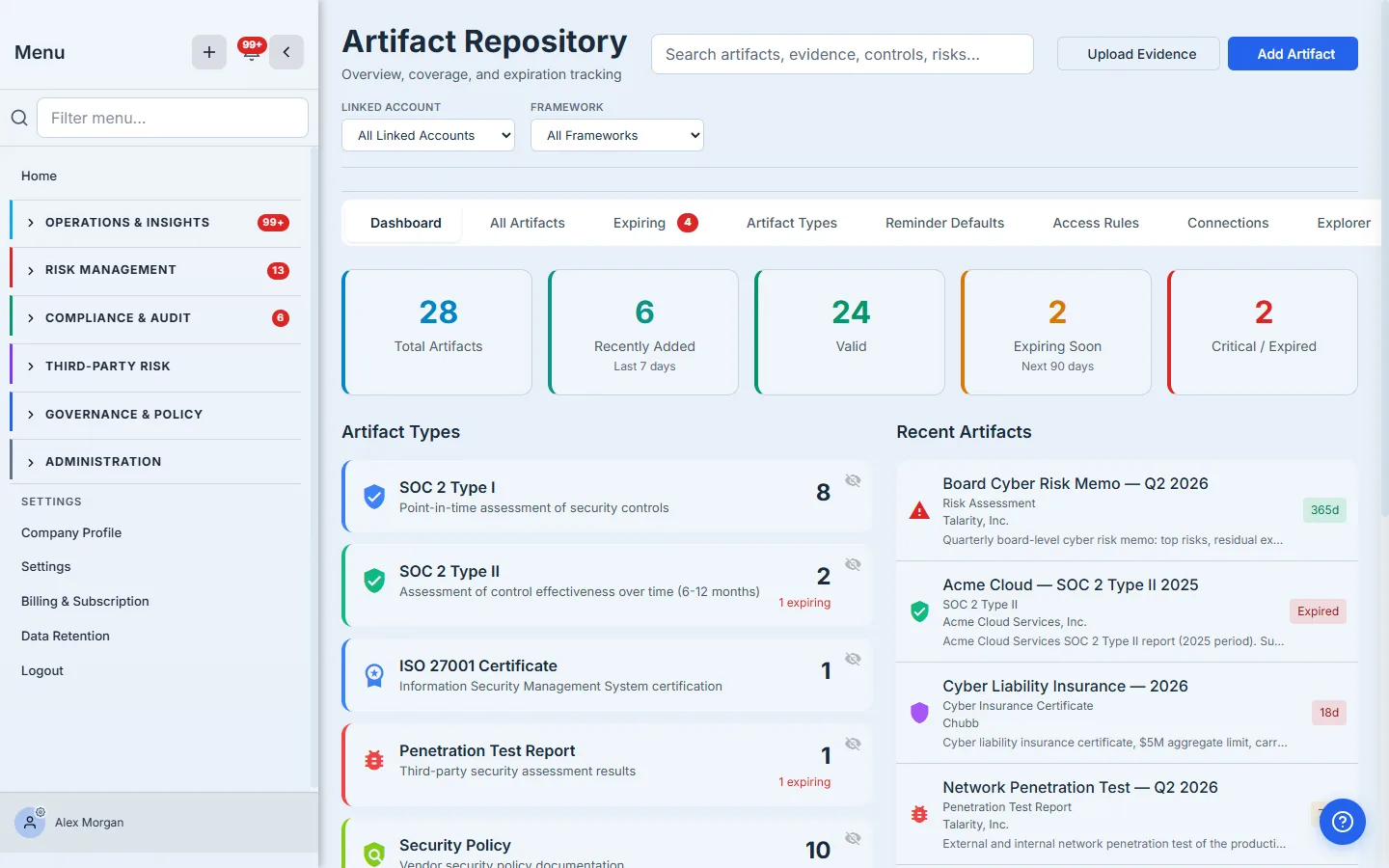The width and height of the screenshot is (1389, 868).
Task: Open the help question-mark button
Action: 1343,822
